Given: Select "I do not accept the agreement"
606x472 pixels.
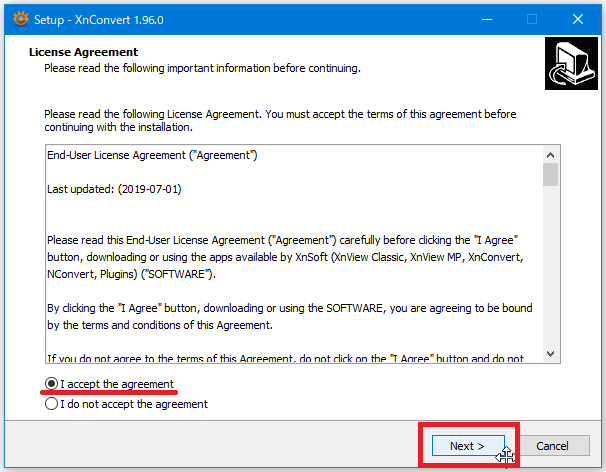Looking at the screenshot, I should click(52, 404).
